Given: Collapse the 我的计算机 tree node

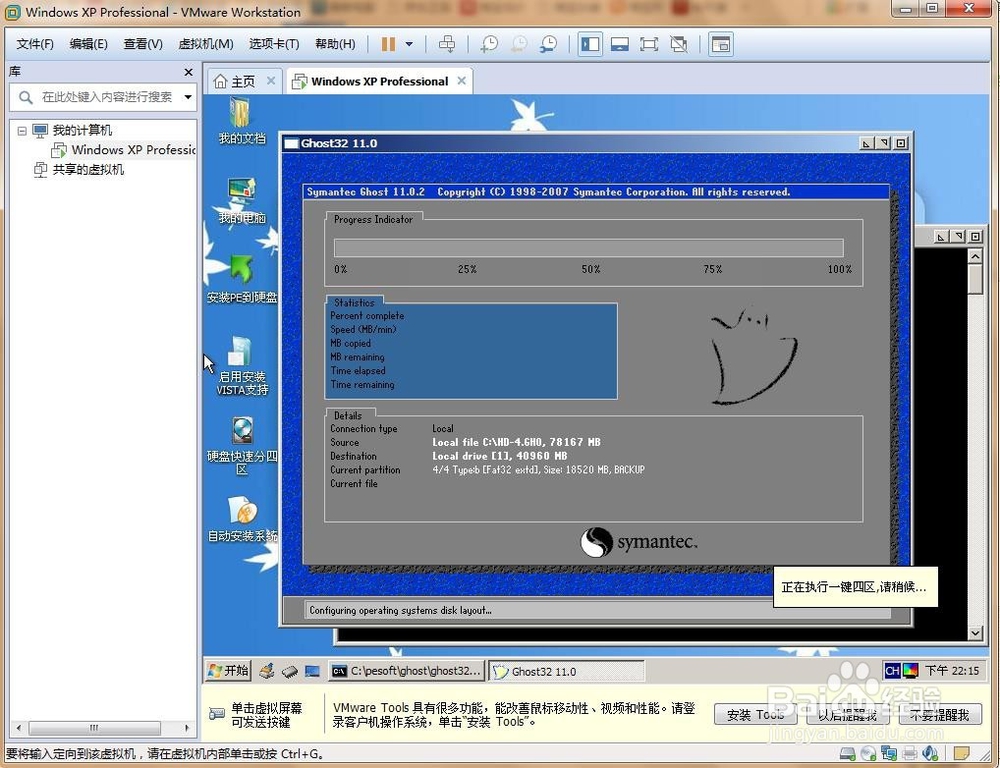Looking at the screenshot, I should coord(22,131).
